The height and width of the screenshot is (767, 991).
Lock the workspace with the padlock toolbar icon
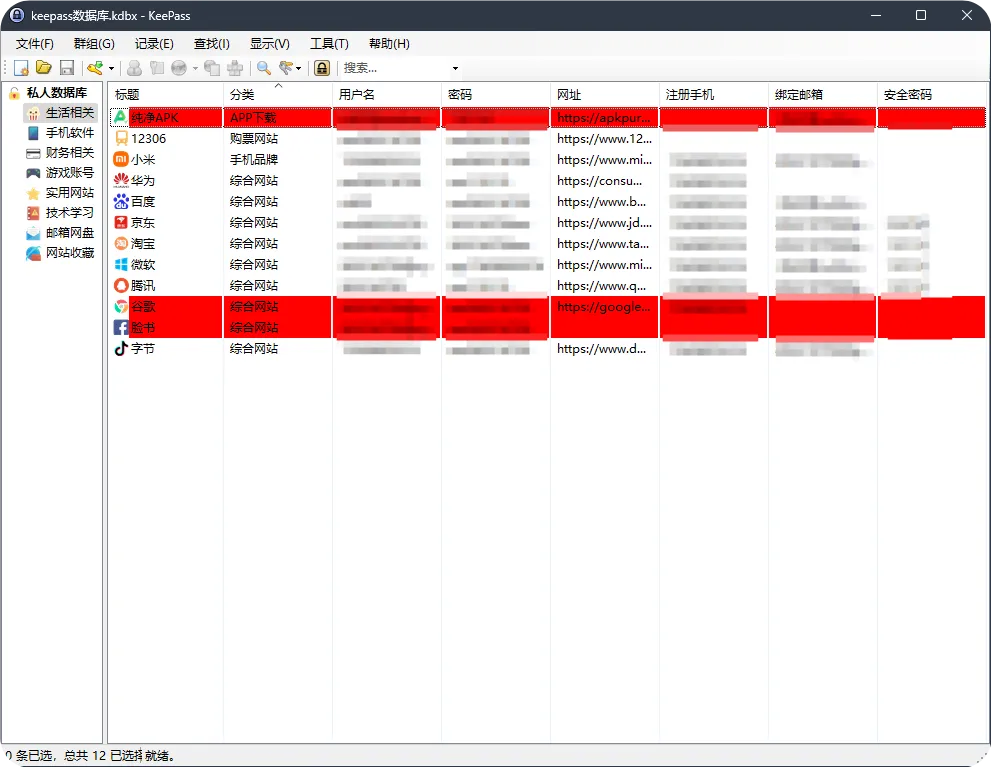tap(323, 67)
